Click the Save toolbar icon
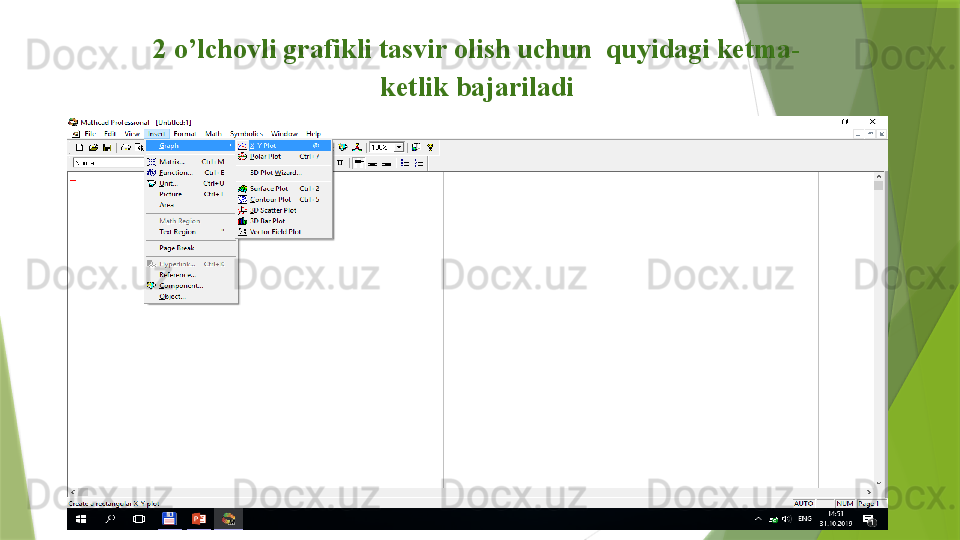 (105, 147)
